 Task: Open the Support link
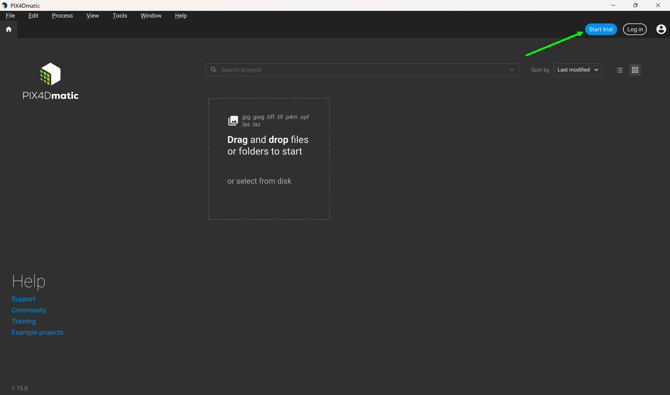point(24,299)
